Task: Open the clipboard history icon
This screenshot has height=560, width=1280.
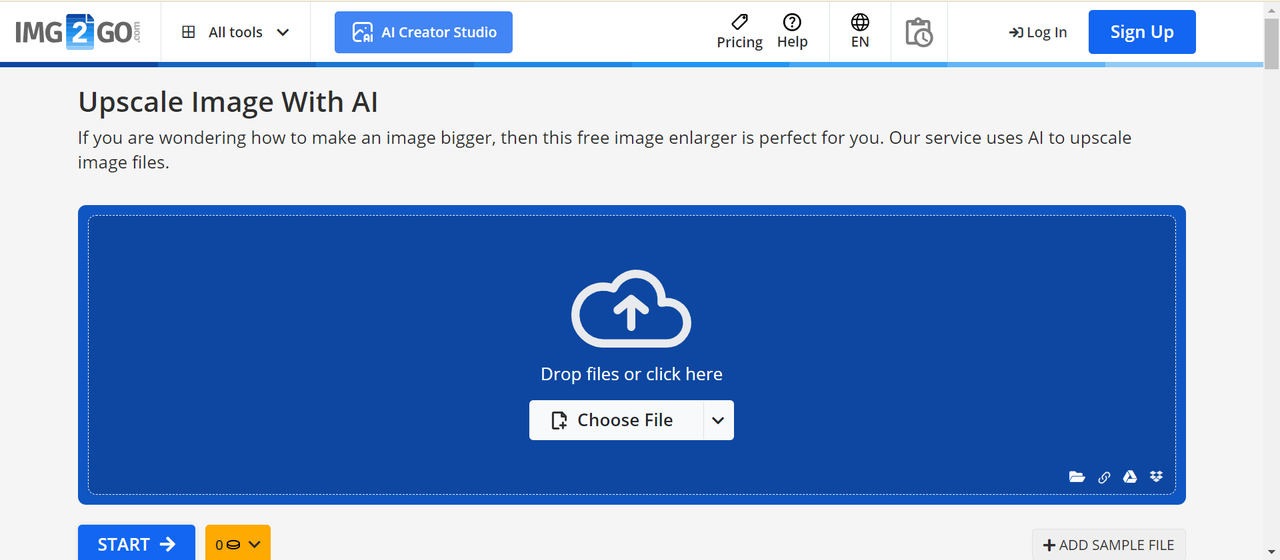Action: (x=918, y=32)
